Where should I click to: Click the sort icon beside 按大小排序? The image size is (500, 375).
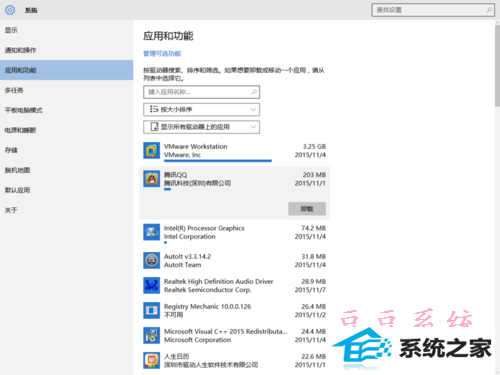(x=154, y=109)
